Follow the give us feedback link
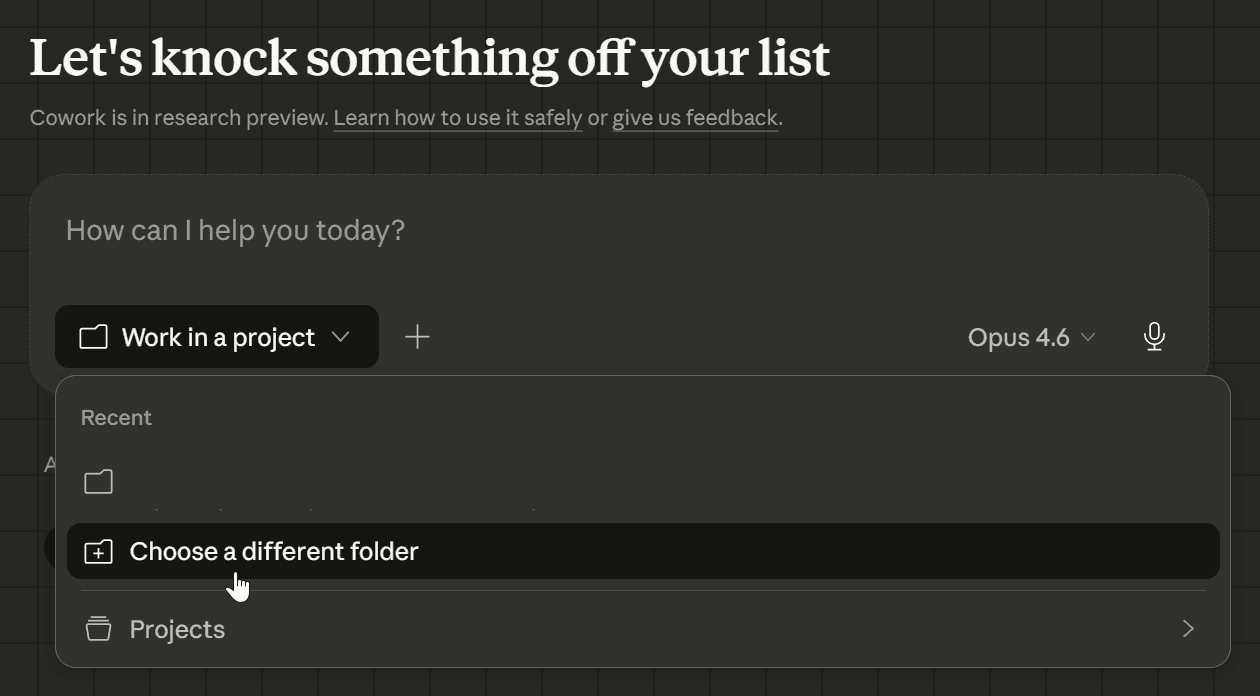Screen dimensions: 1260x696 click(694, 118)
